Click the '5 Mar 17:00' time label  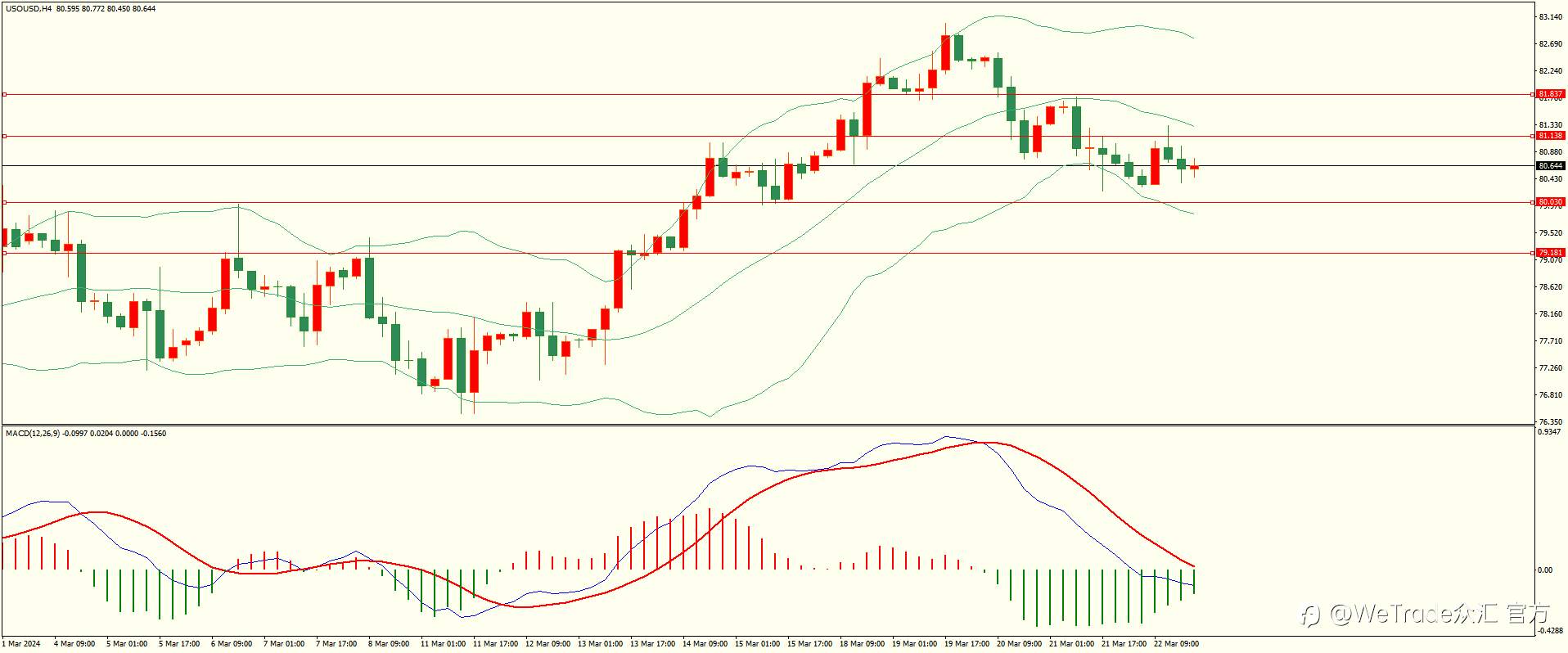[179, 644]
